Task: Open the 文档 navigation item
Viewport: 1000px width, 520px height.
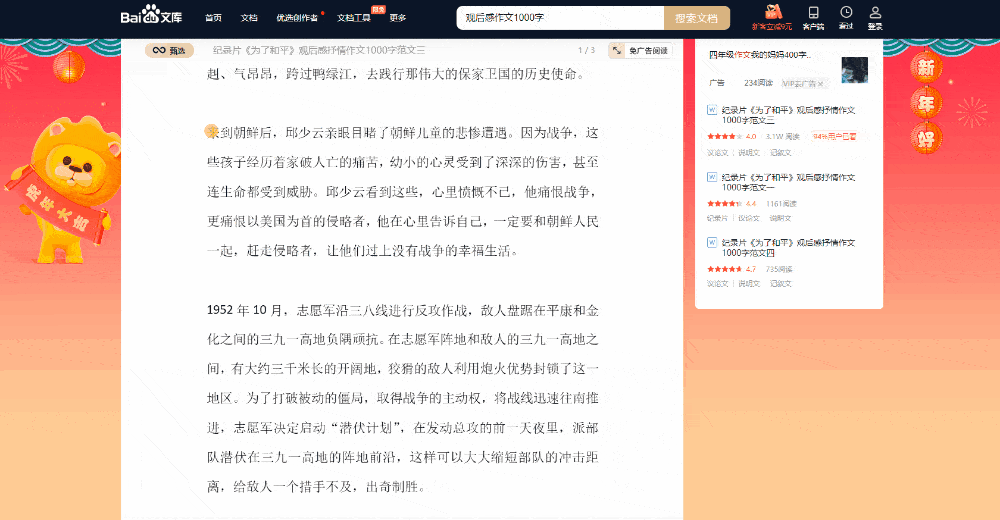Action: click(x=249, y=18)
